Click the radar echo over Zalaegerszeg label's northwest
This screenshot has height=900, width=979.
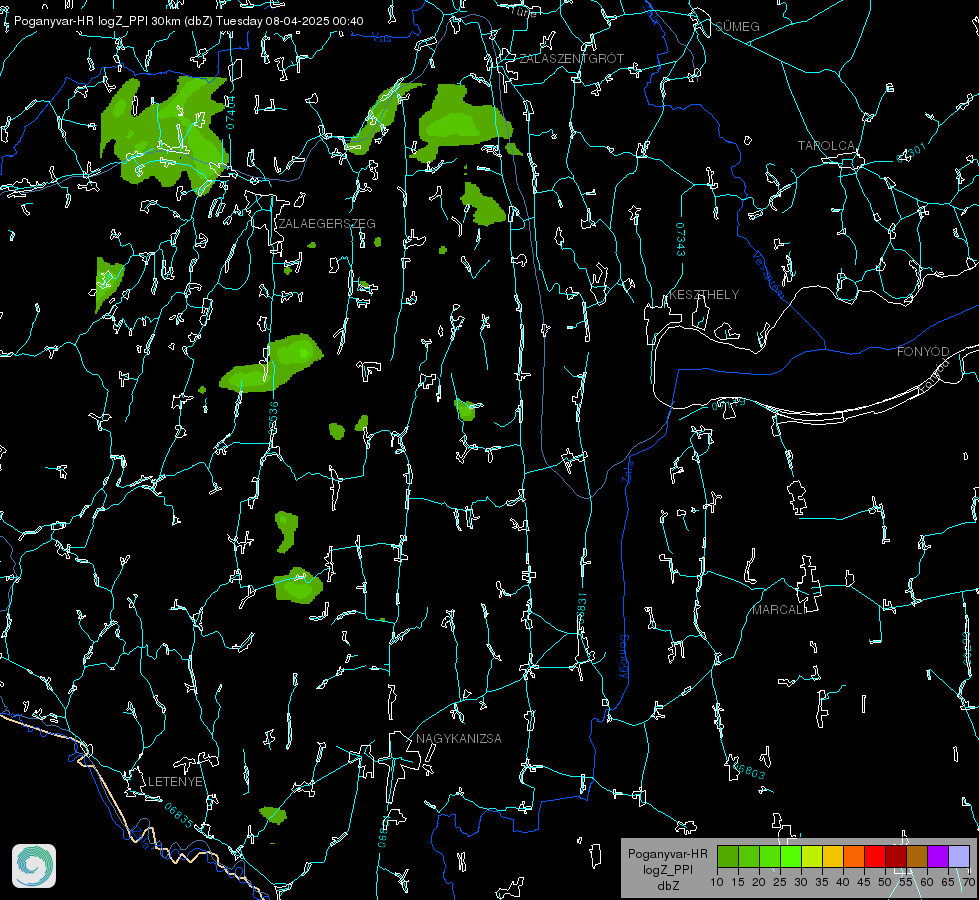tap(167, 134)
